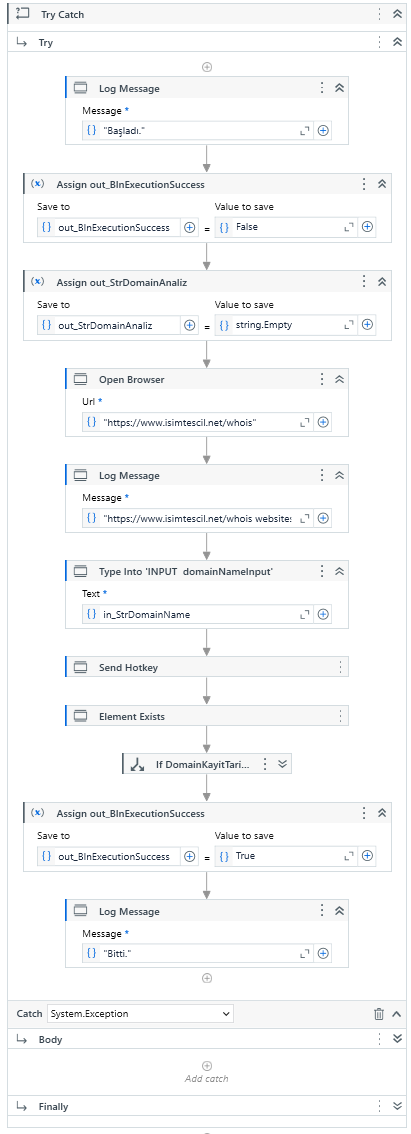Viewport: 411px width, 1134px height.
Task: Click plus button beside Open Browser Url
Action: [323, 422]
